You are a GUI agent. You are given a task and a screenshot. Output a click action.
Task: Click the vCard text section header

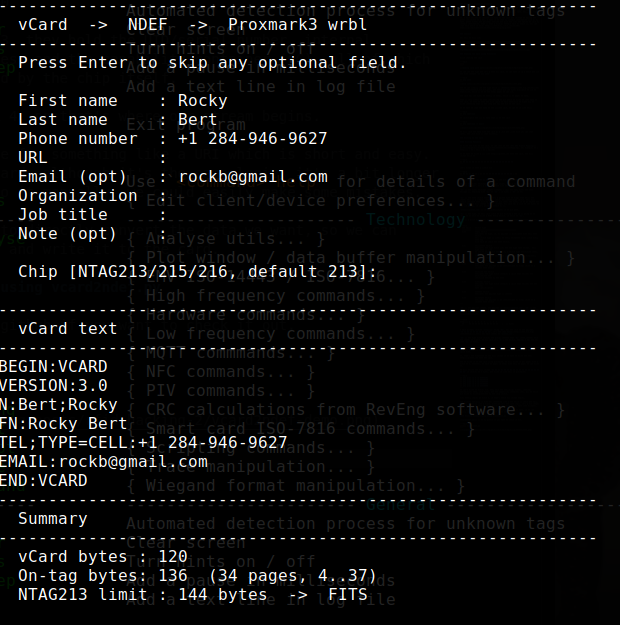click(x=68, y=329)
